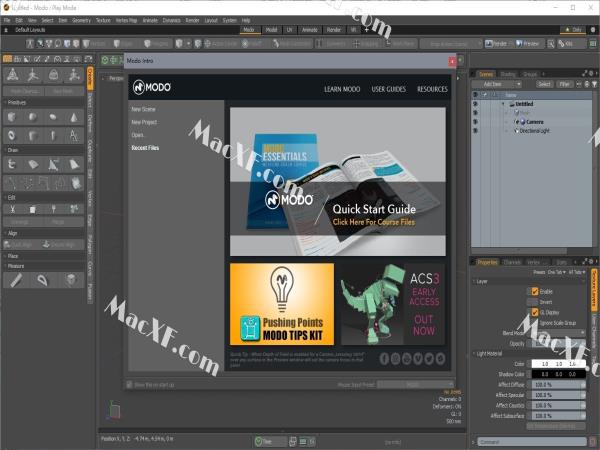The height and width of the screenshot is (450, 600).
Task: Open the Texture menu
Action: point(103,20)
